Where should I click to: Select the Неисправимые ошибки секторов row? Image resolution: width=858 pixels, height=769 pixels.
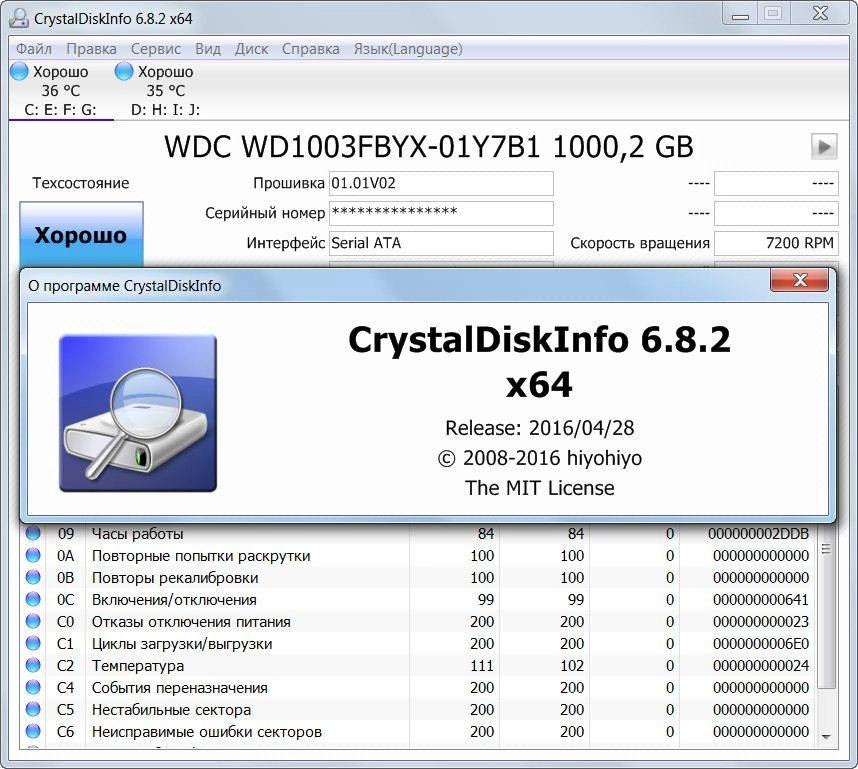pos(419,731)
